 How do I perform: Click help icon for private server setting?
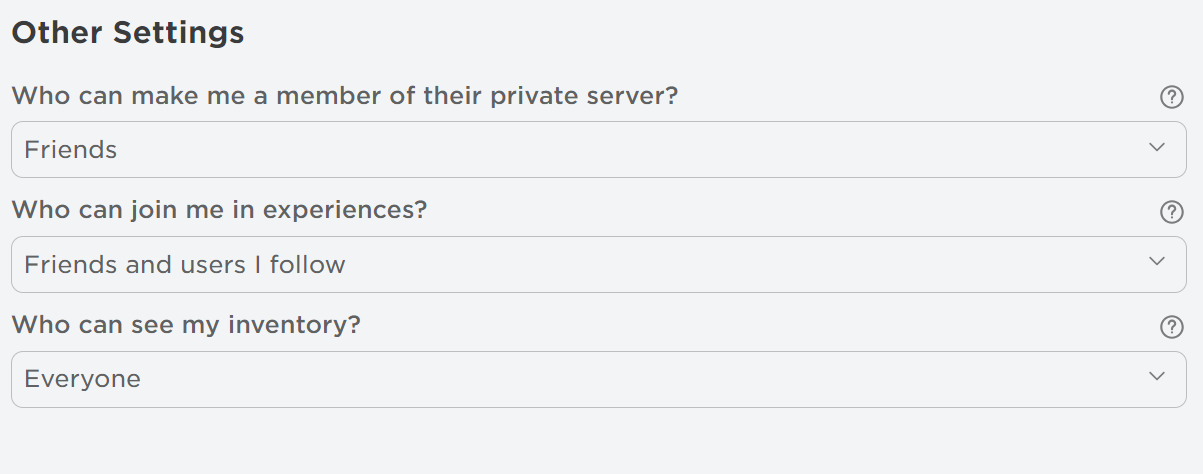(1171, 97)
